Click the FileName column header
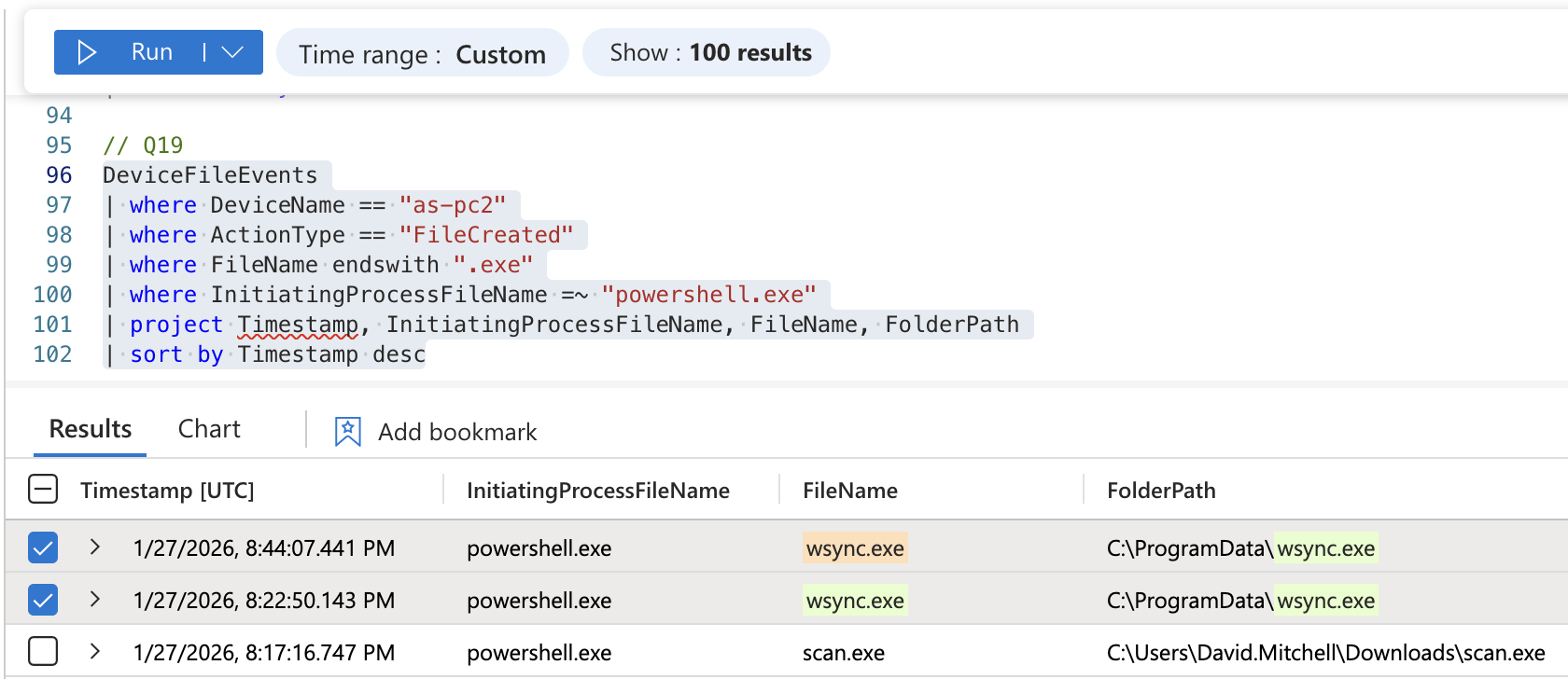Screen dimensions: 1568x679 click(x=849, y=491)
